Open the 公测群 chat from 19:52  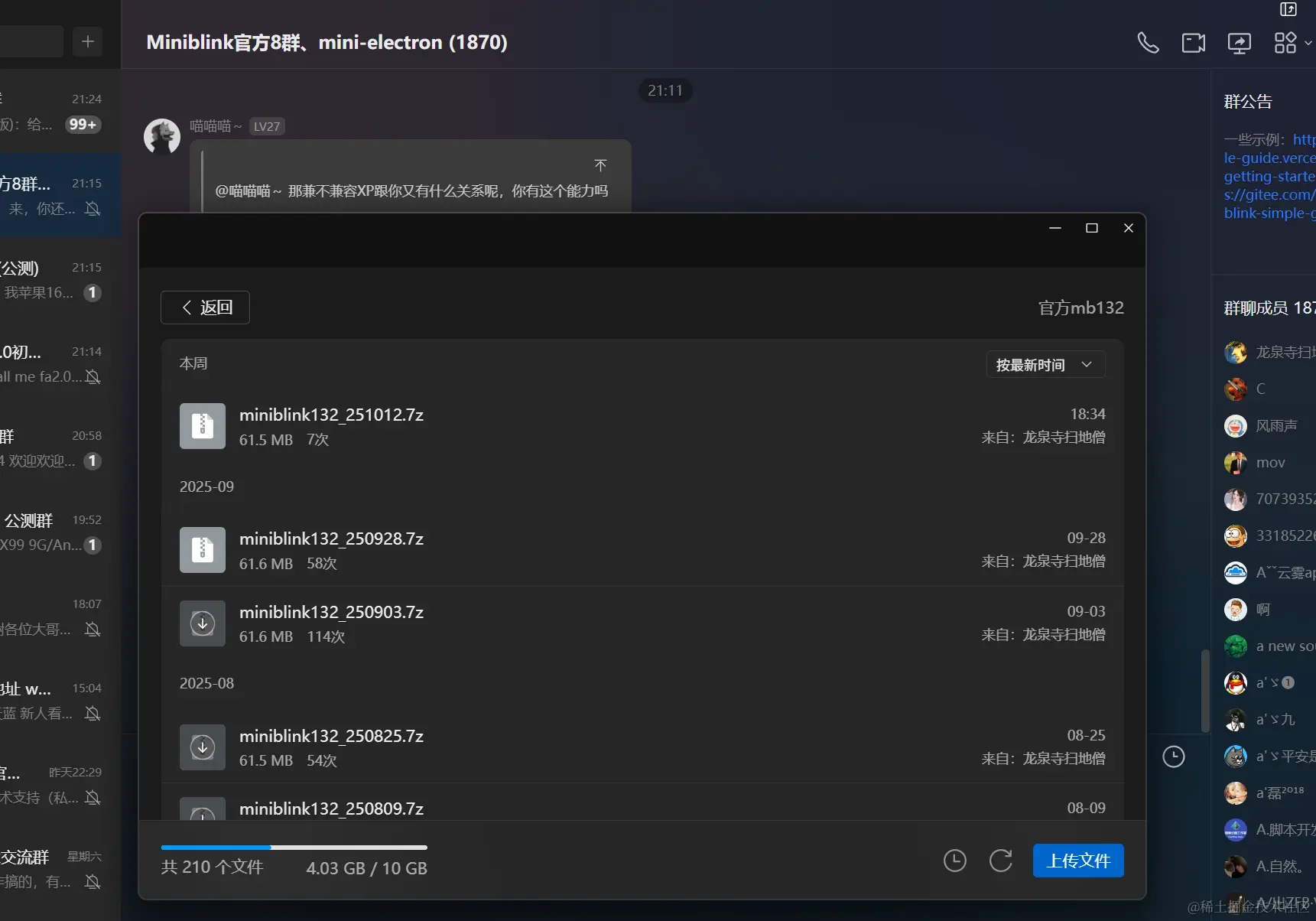click(x=60, y=532)
